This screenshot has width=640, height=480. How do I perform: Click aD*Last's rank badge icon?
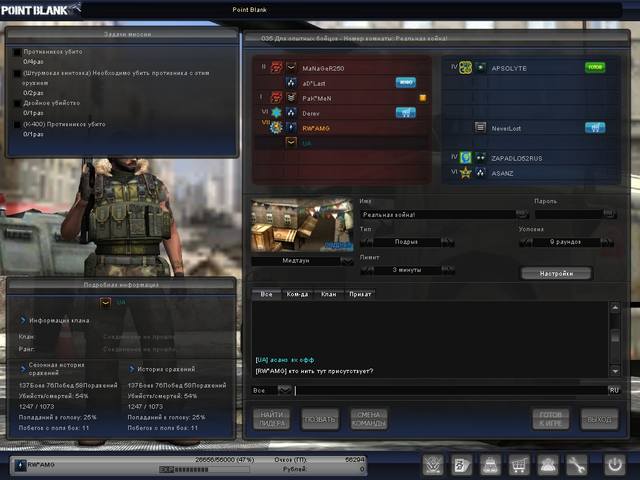[x=291, y=83]
